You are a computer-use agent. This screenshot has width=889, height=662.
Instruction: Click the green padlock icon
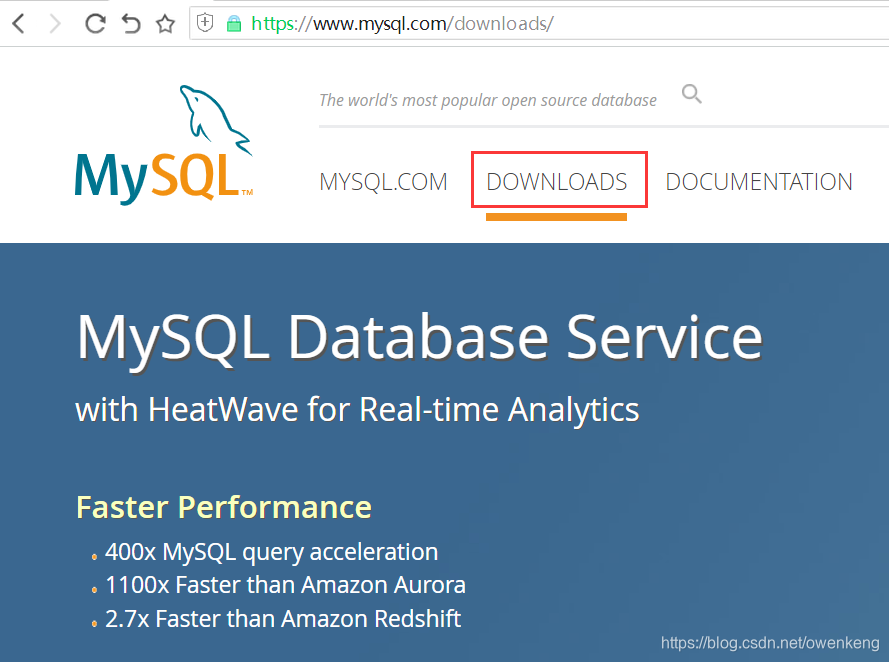point(234,24)
